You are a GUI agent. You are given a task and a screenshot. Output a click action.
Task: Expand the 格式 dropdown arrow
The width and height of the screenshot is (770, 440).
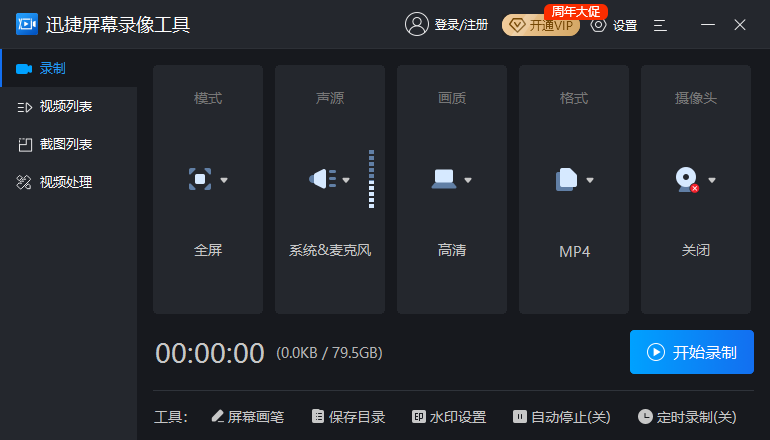(590, 180)
